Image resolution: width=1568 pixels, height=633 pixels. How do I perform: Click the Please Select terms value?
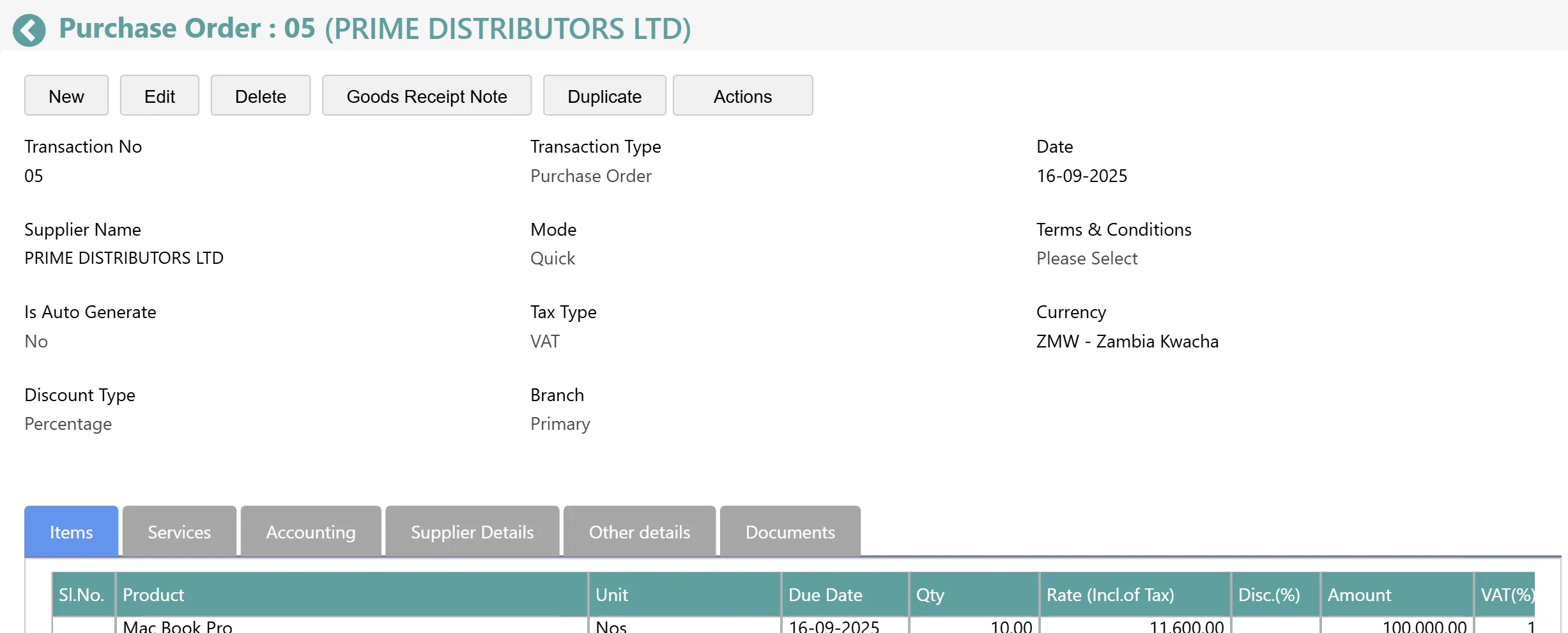point(1087,258)
